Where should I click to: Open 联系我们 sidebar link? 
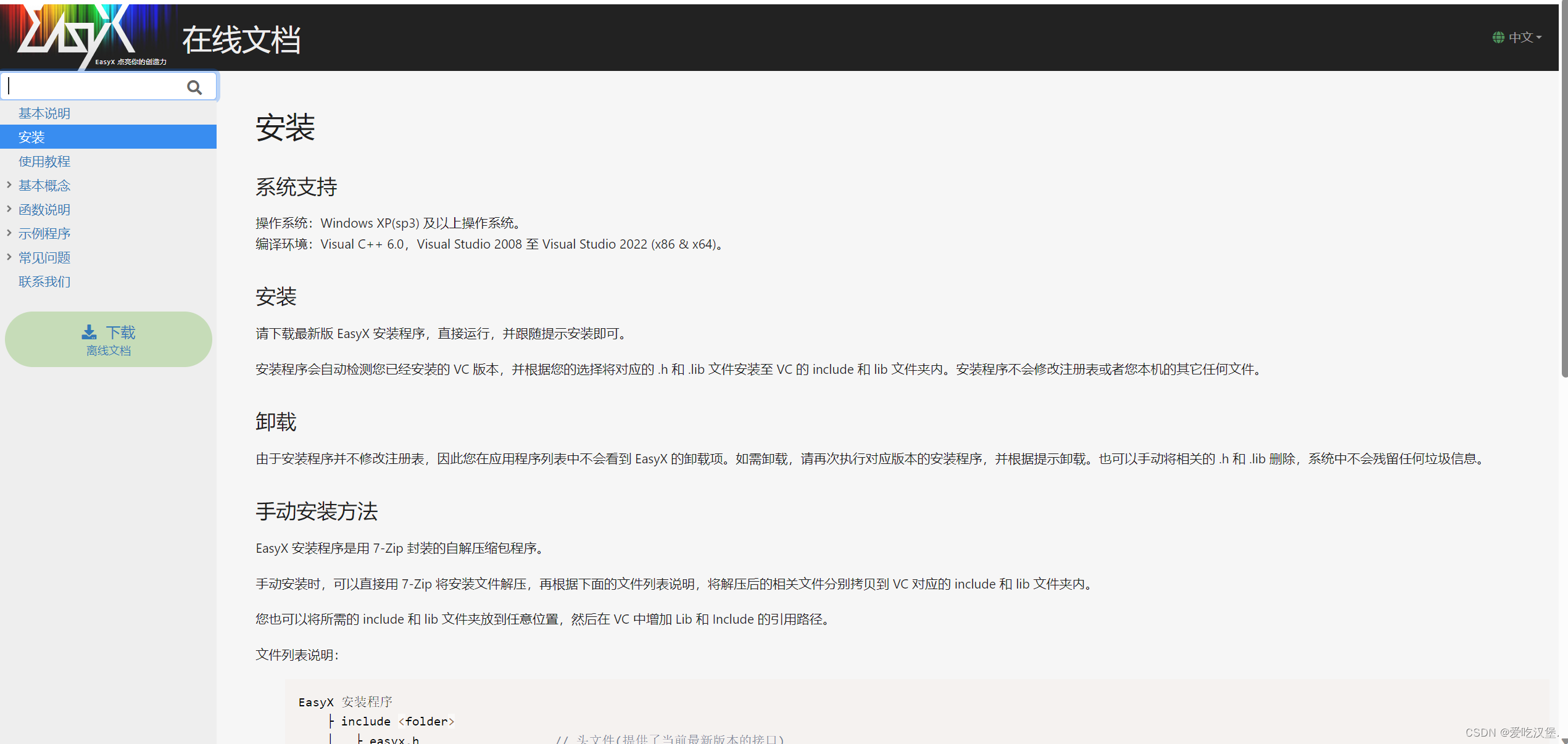pyautogui.click(x=44, y=281)
